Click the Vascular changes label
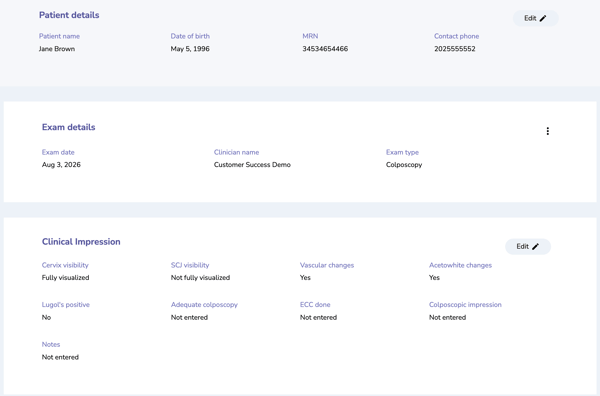This screenshot has width=600, height=396. tap(327, 265)
